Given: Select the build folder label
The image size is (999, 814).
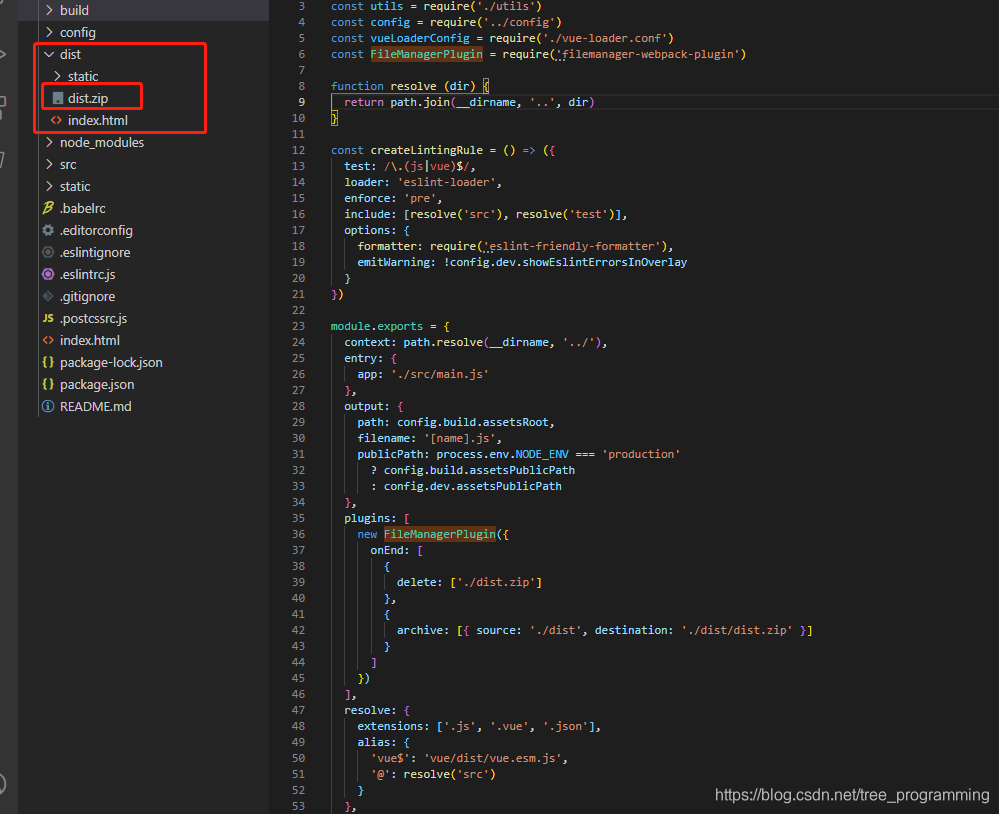Looking at the screenshot, I should point(75,10).
